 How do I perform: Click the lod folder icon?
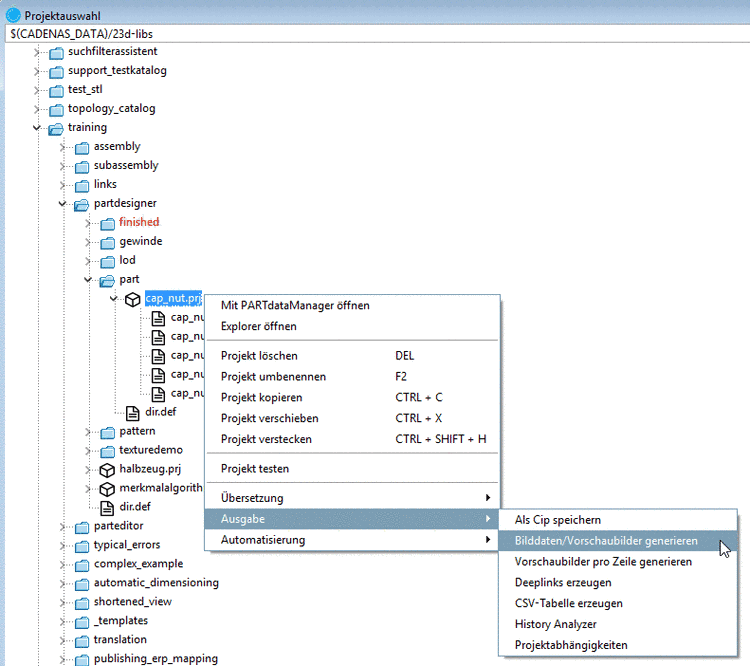point(108,261)
